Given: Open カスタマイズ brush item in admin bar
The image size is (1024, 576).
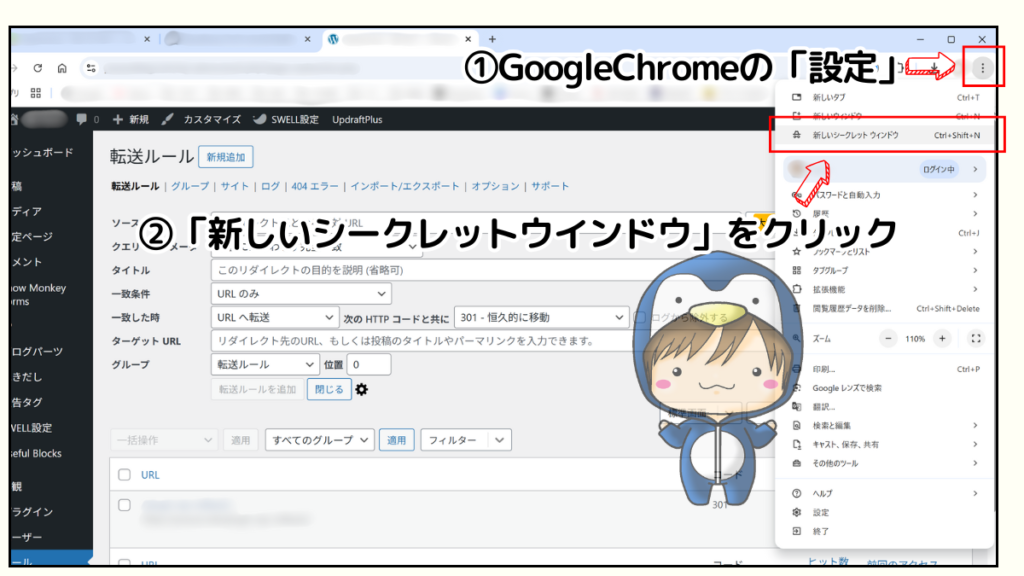Looking at the screenshot, I should [x=201, y=120].
